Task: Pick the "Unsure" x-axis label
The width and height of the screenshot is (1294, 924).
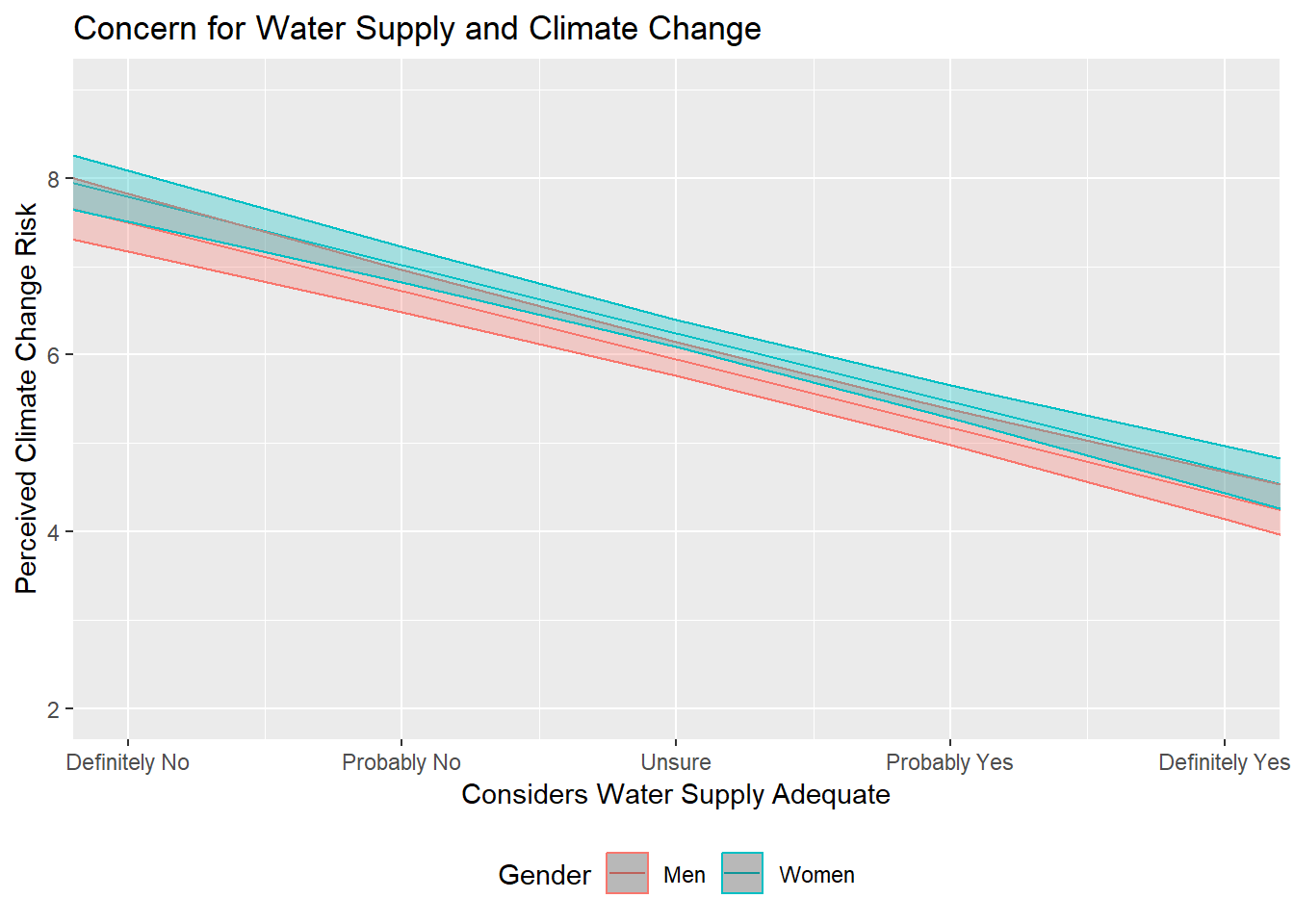Action: point(676,762)
